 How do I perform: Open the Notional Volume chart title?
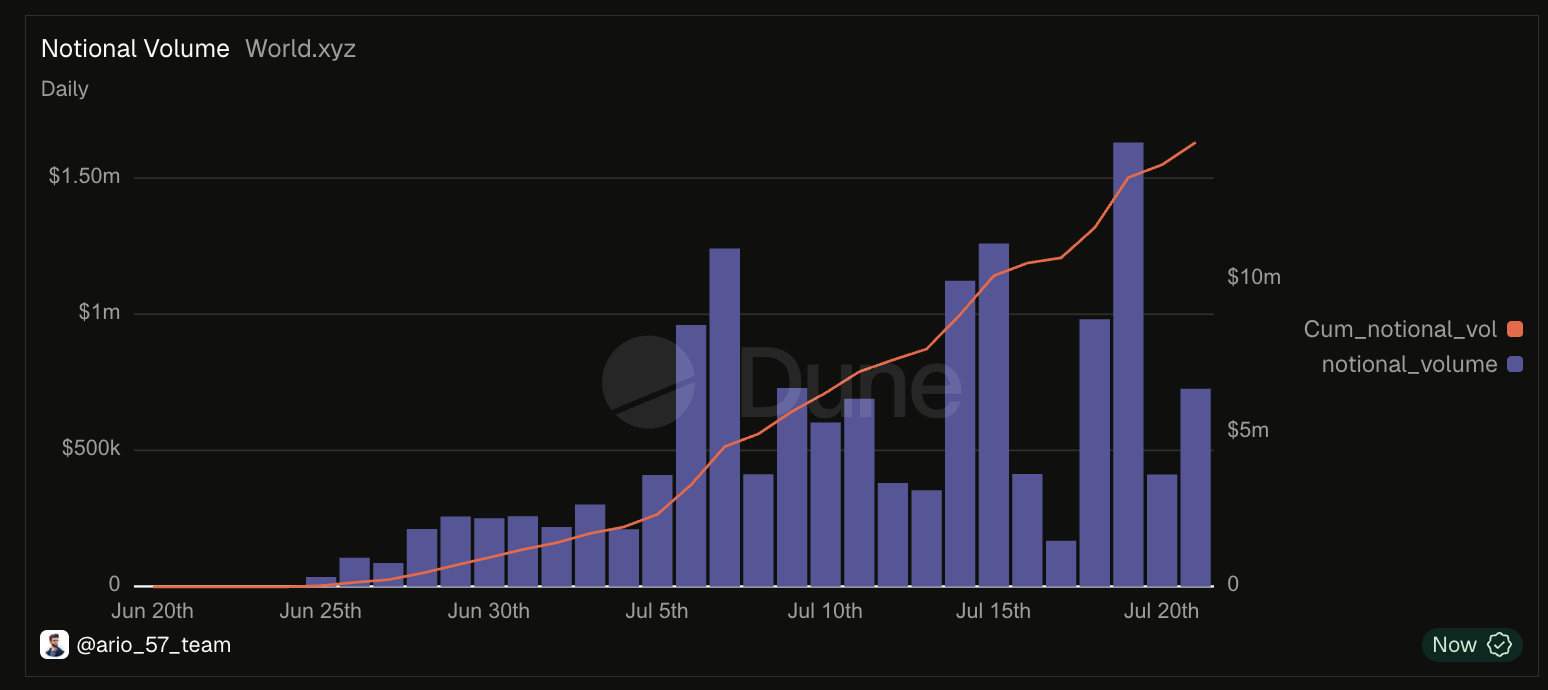(x=135, y=48)
